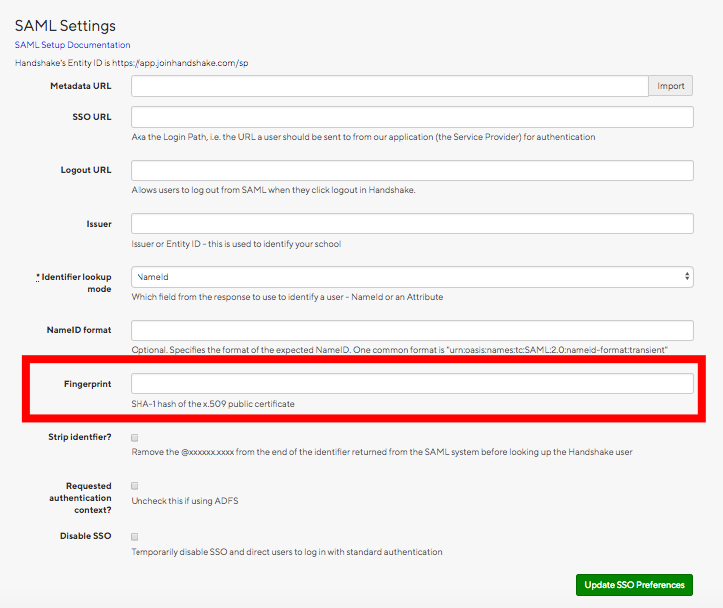Open the SAML Setup Documentation link
This screenshot has height=608, width=723.
pos(72,45)
